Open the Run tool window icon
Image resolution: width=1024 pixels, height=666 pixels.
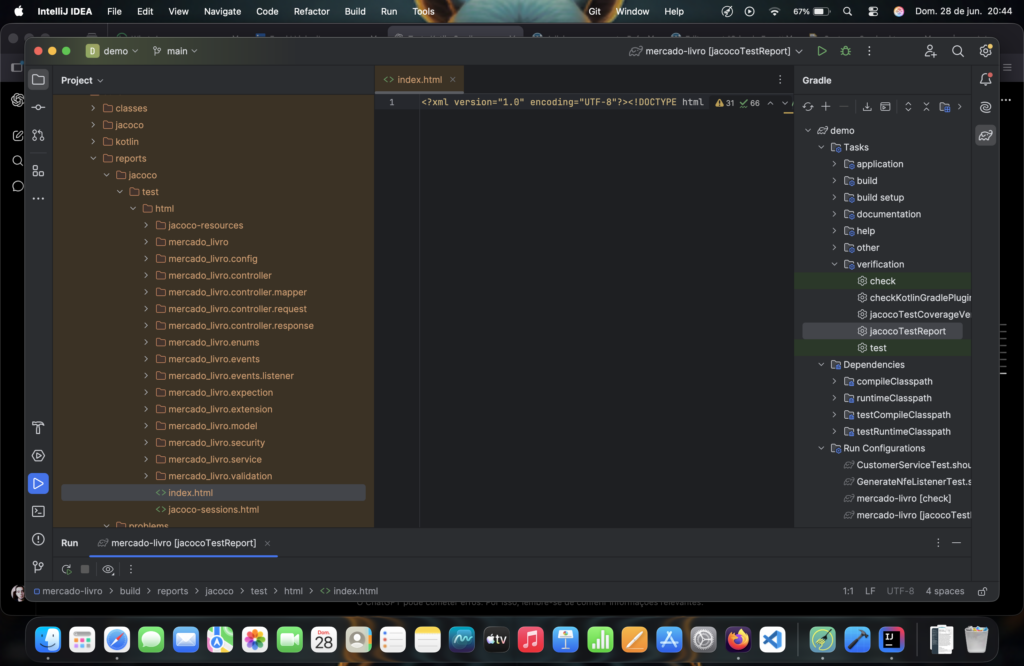(x=39, y=484)
